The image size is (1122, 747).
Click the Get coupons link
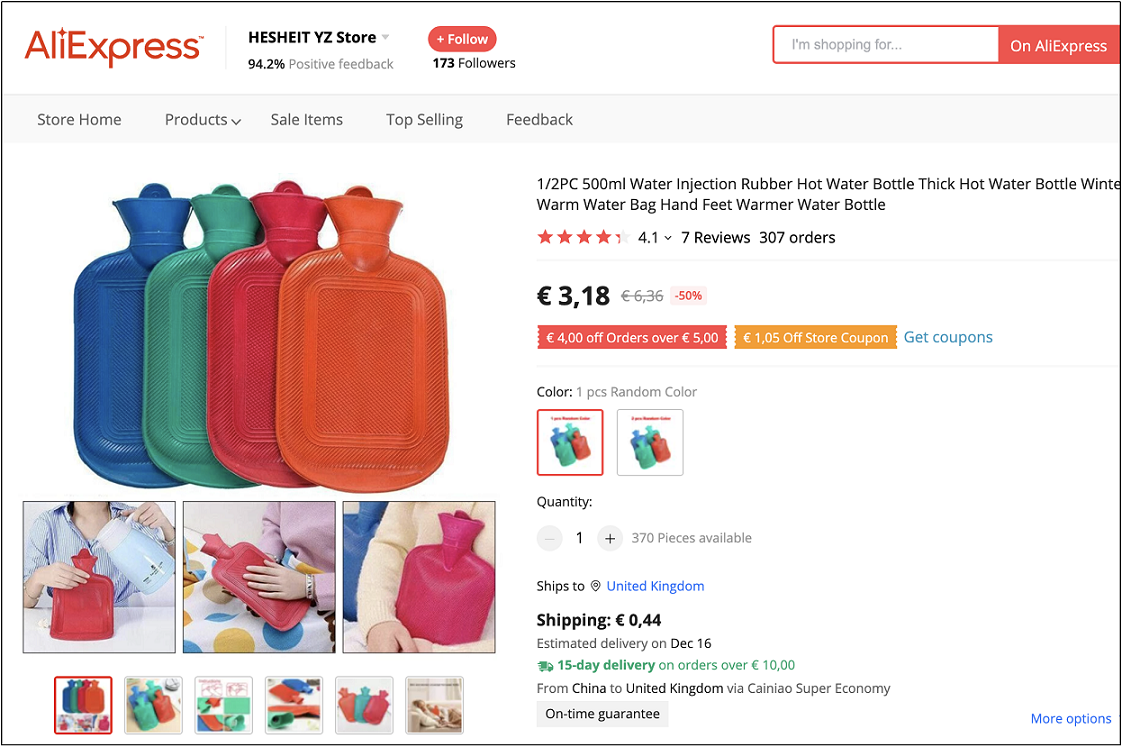(x=948, y=337)
